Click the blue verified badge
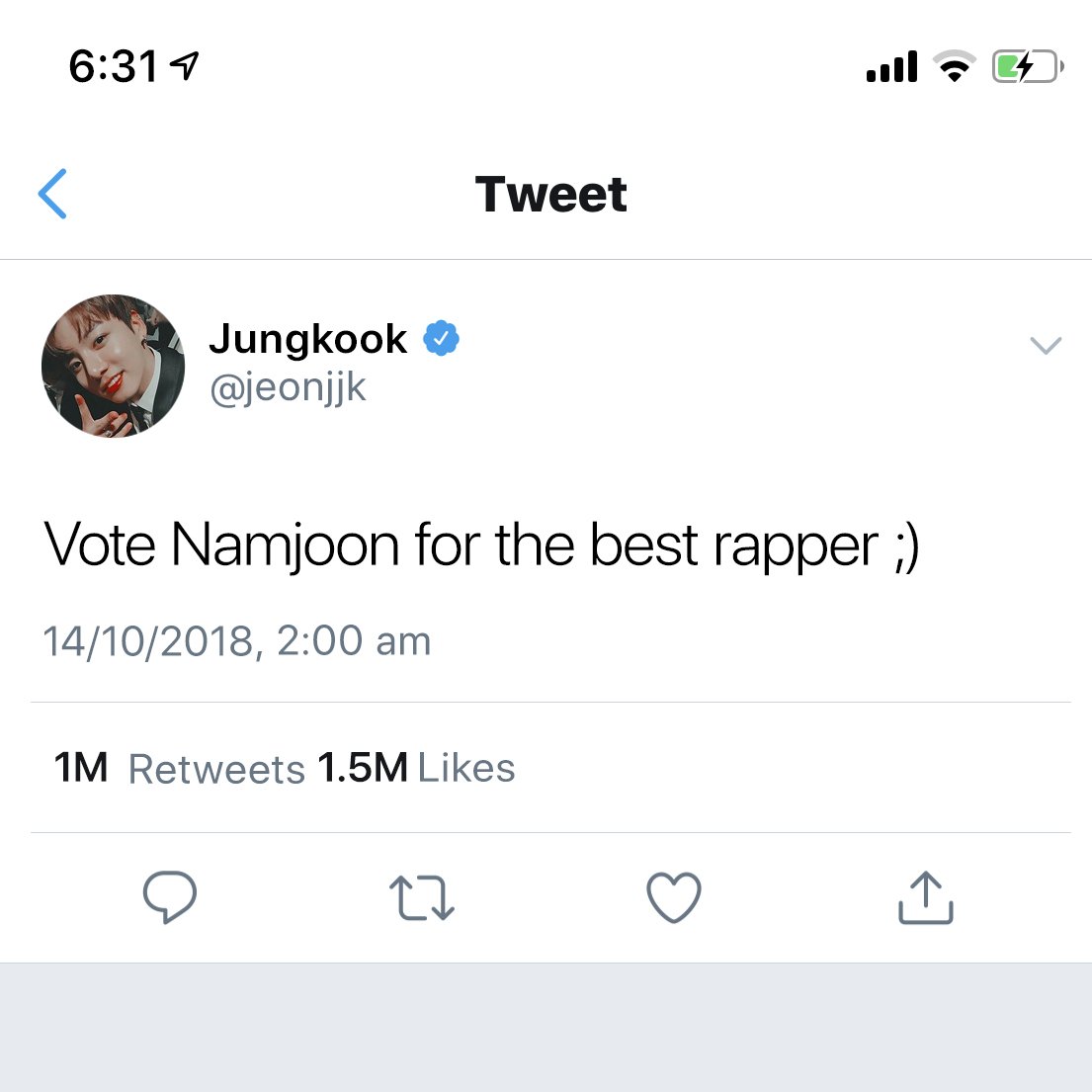This screenshot has height=1092, width=1092. [x=441, y=338]
